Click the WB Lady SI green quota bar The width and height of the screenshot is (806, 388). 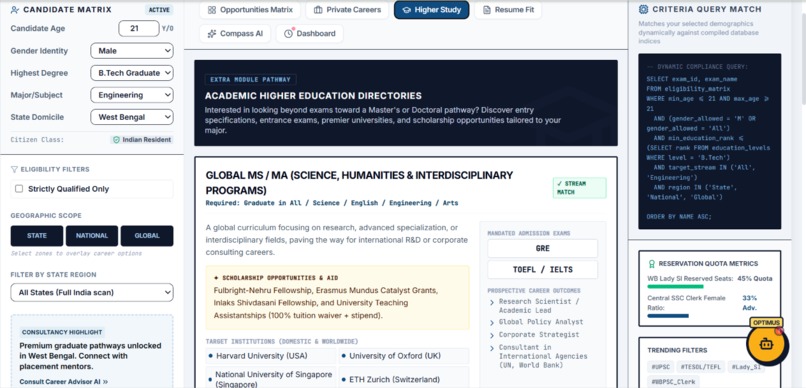675,286
